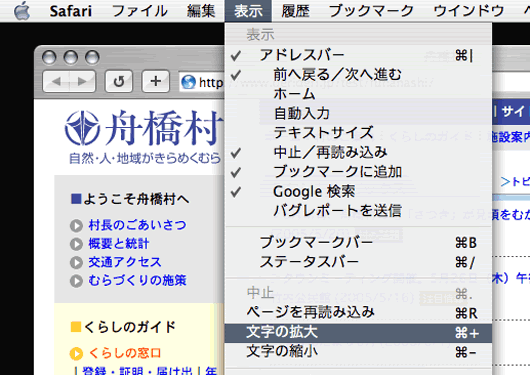Enable バグレポートを送信 toolbar item

click(x=358, y=211)
